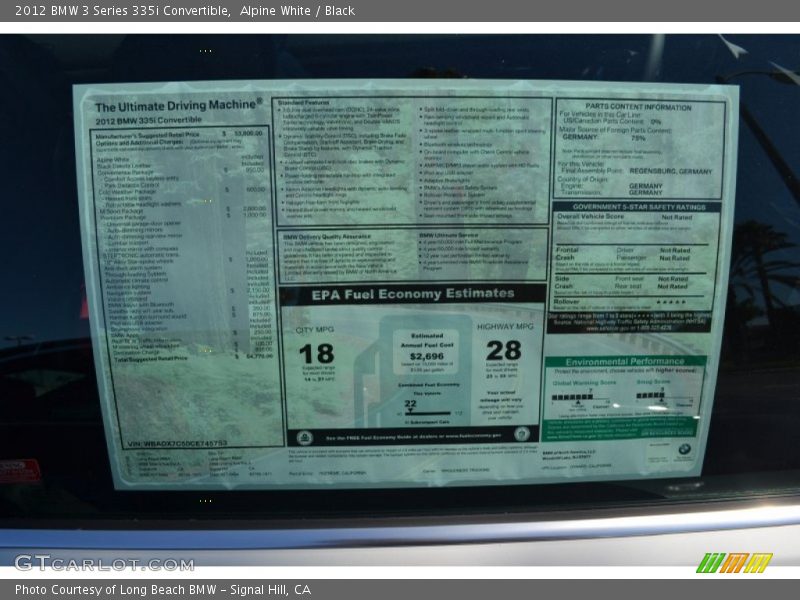Viewport: 800px width, 600px height.
Task: Click the gas pump graphic in the fuel economy box
Action: click(413, 371)
